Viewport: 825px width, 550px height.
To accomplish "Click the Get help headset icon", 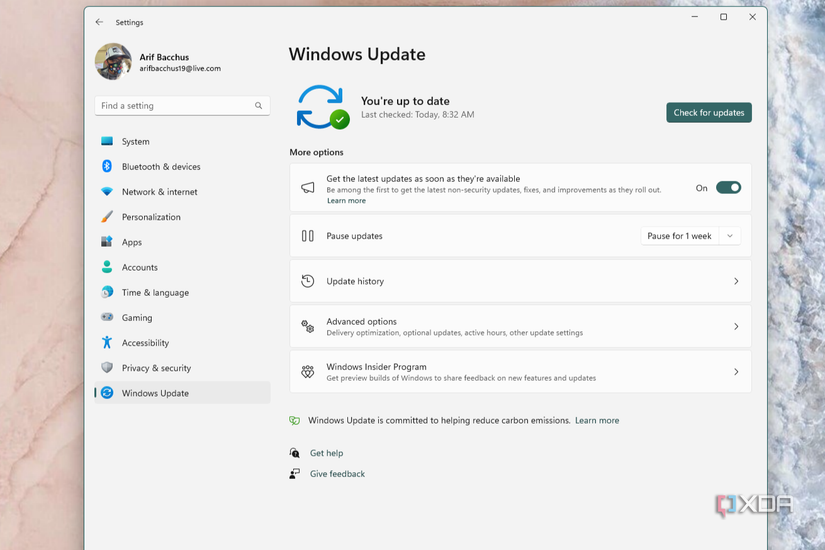I will point(295,453).
